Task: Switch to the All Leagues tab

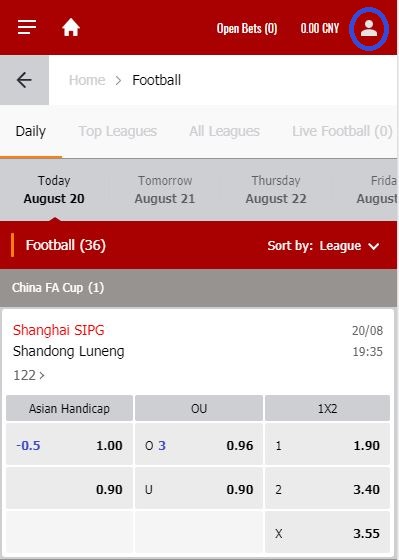Action: tap(224, 131)
